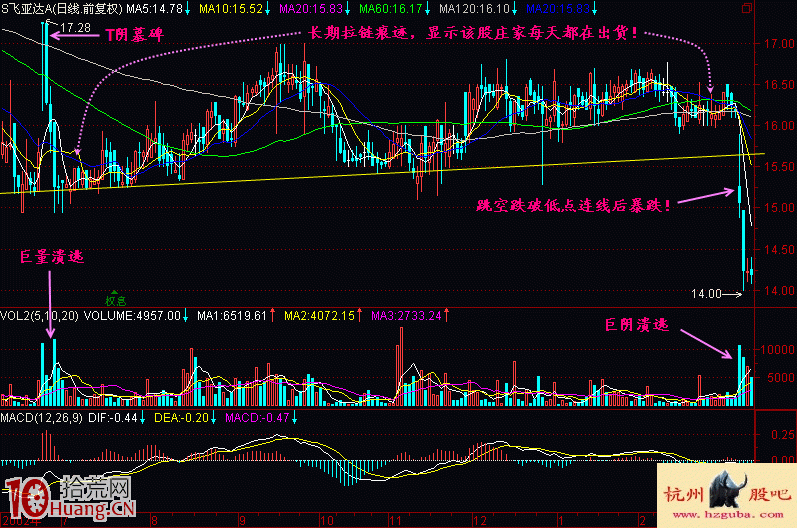This screenshot has height=528, width=797.
Task: Jump to month 9 on time axis
Action: tap(242, 520)
